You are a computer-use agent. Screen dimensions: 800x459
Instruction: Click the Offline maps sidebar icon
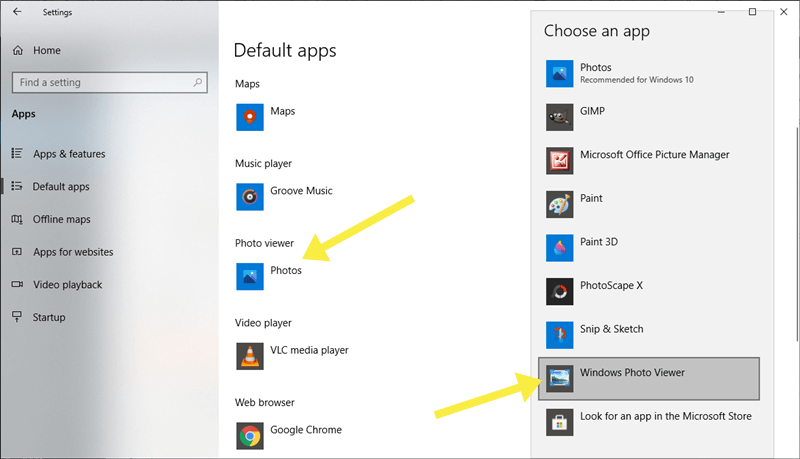[x=17, y=219]
